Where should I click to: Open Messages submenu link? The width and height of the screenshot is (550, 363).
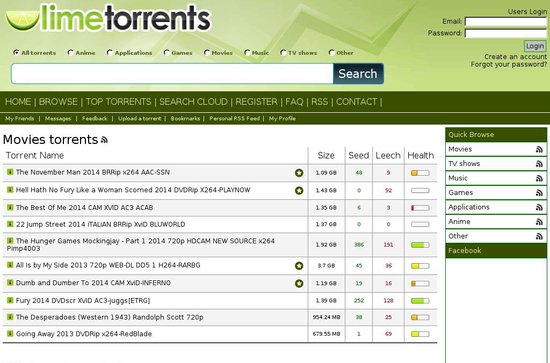point(58,119)
